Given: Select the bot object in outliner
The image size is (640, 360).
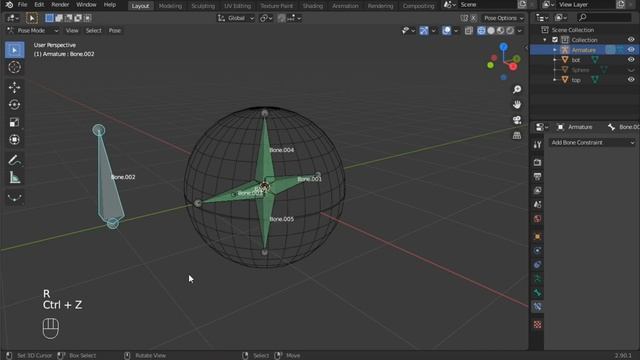Looking at the screenshot, I should 576,60.
